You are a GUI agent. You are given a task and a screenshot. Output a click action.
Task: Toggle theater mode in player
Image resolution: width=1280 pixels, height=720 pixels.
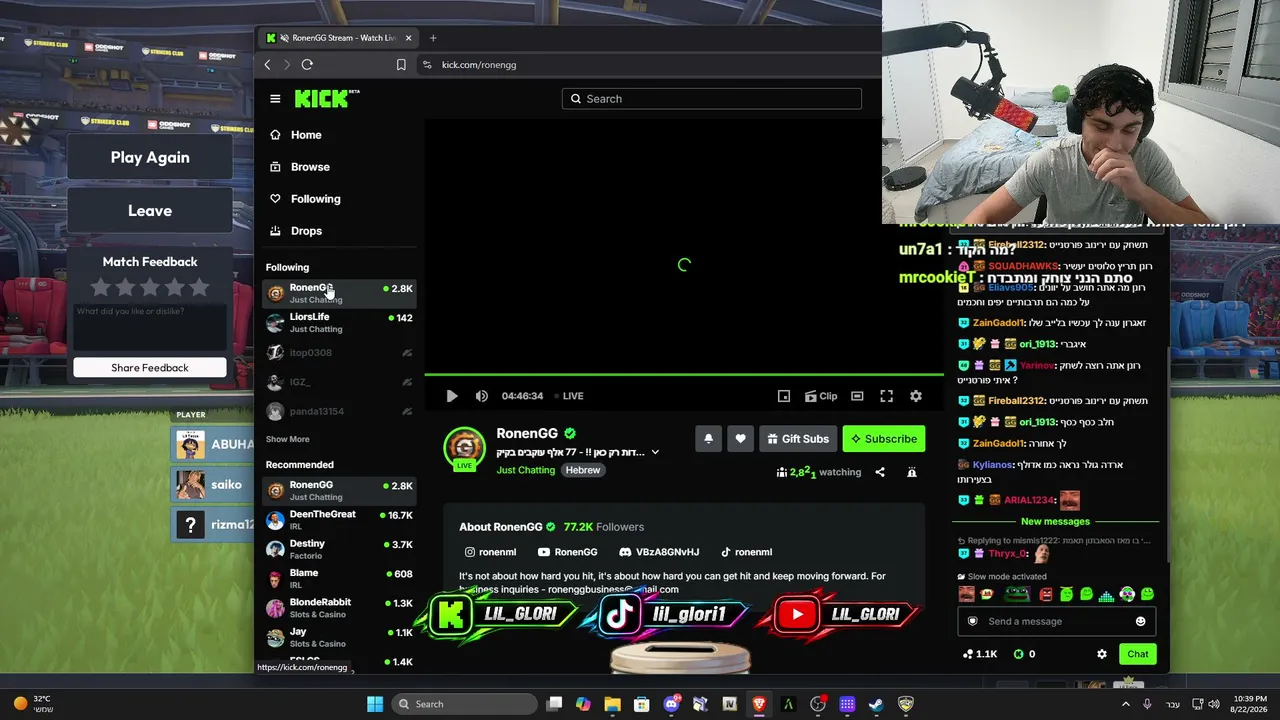tap(857, 396)
